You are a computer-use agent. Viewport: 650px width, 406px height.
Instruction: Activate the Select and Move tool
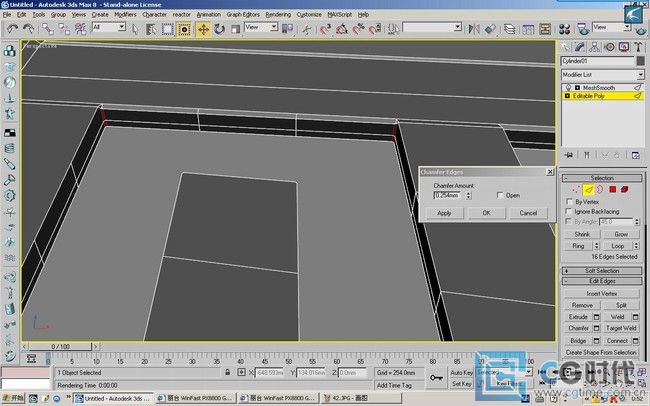[x=204, y=29]
